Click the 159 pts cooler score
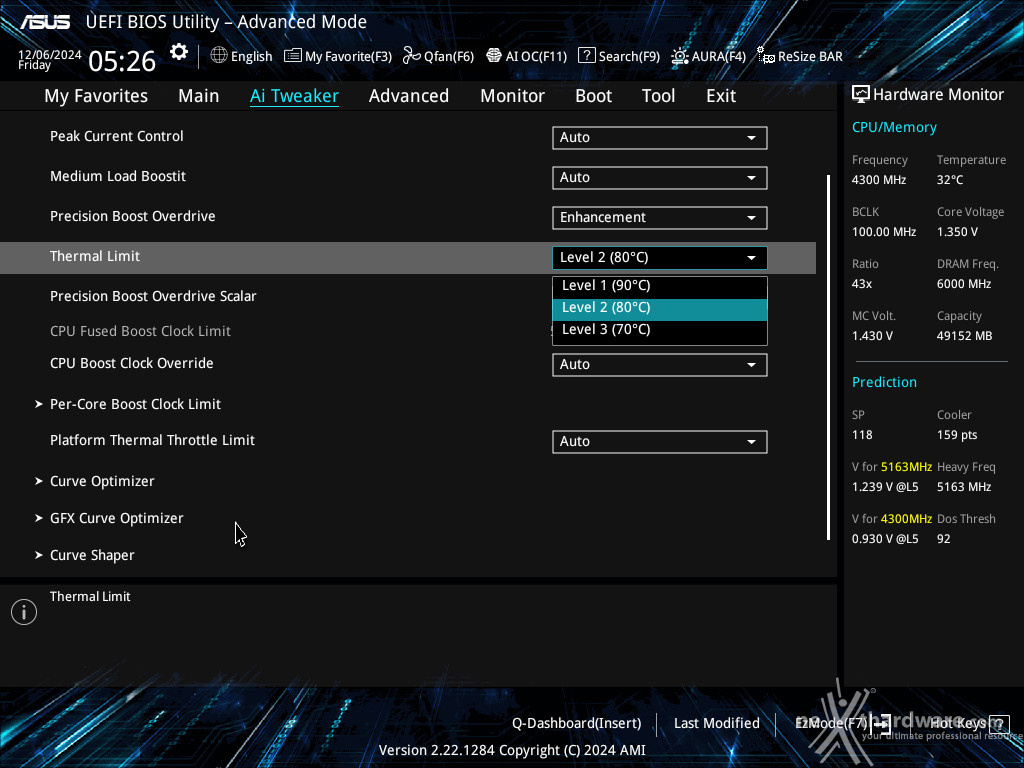 pyautogui.click(x=957, y=435)
